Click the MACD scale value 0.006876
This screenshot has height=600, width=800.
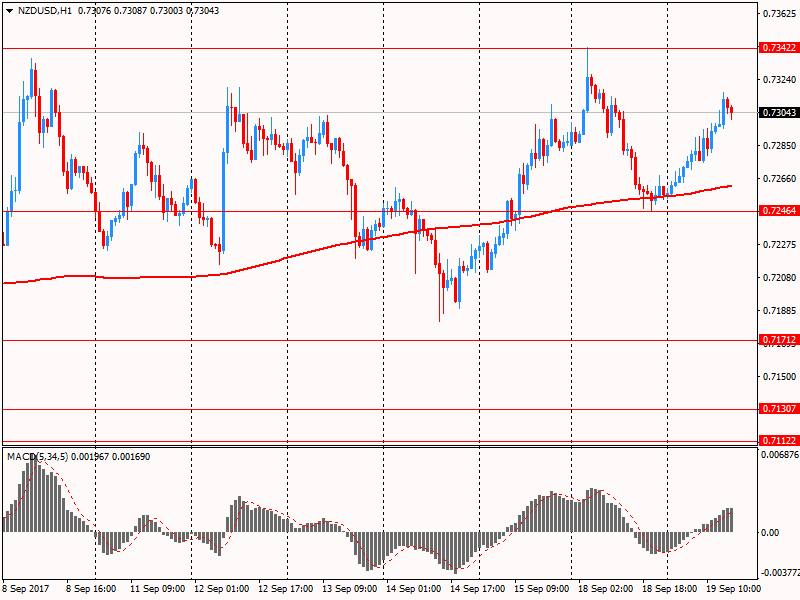(780, 455)
